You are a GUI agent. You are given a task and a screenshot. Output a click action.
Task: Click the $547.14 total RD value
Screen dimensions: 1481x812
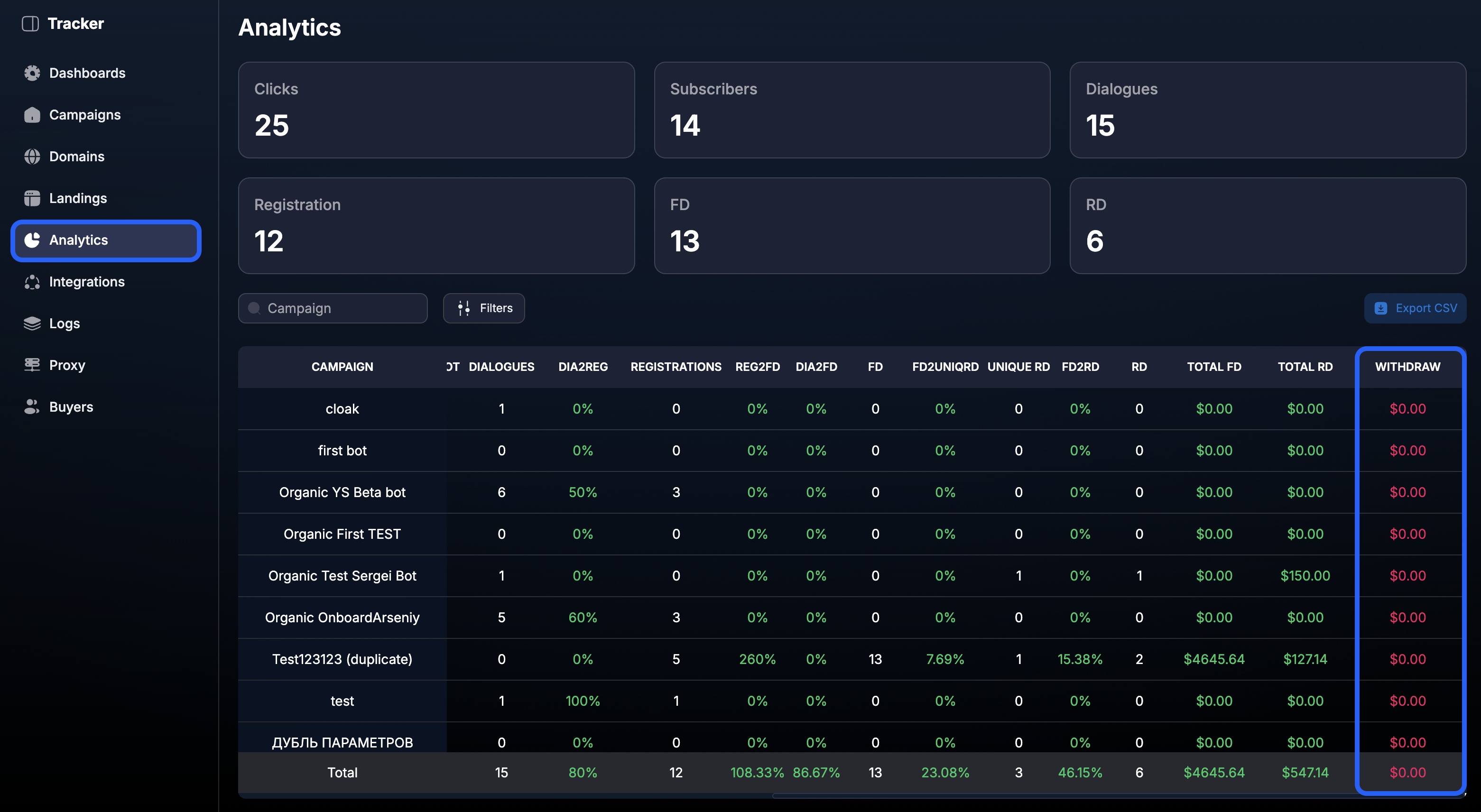click(1305, 772)
